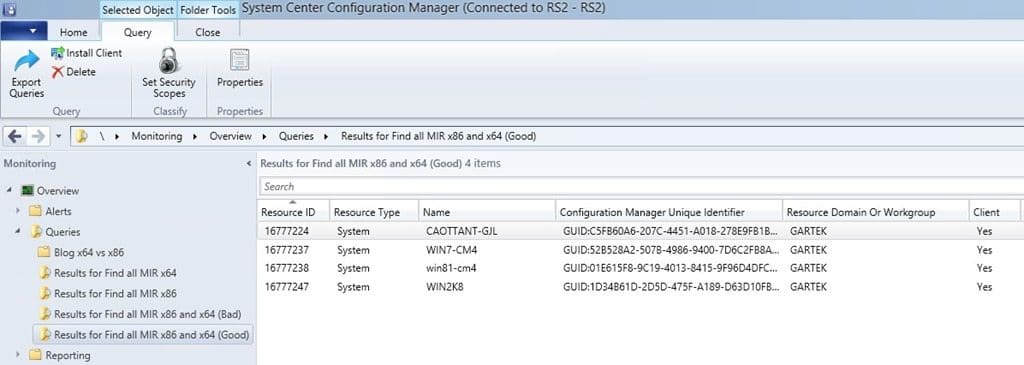Viewport: 1024px width, 365px height.
Task: Click the Install Client icon
Action: (x=57, y=53)
